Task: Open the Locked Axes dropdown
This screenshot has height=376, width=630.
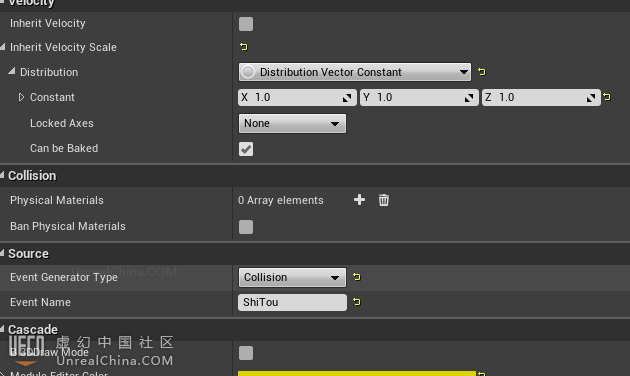Action: 292,123
